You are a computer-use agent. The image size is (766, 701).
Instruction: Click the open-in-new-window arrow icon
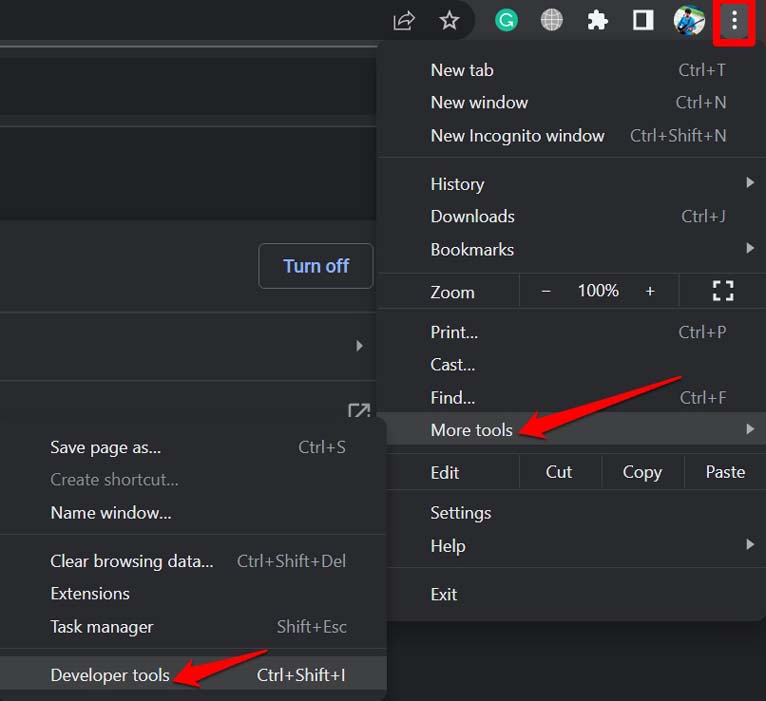(x=359, y=410)
